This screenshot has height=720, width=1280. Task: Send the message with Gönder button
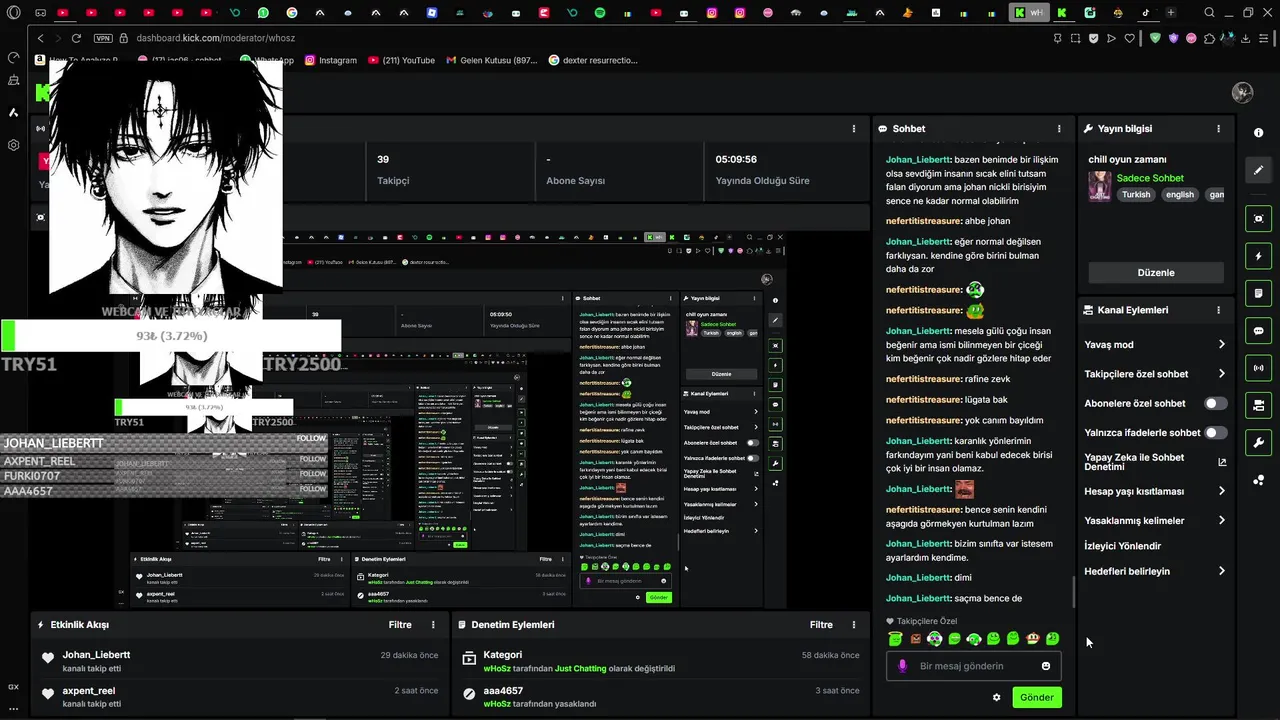click(x=1037, y=697)
